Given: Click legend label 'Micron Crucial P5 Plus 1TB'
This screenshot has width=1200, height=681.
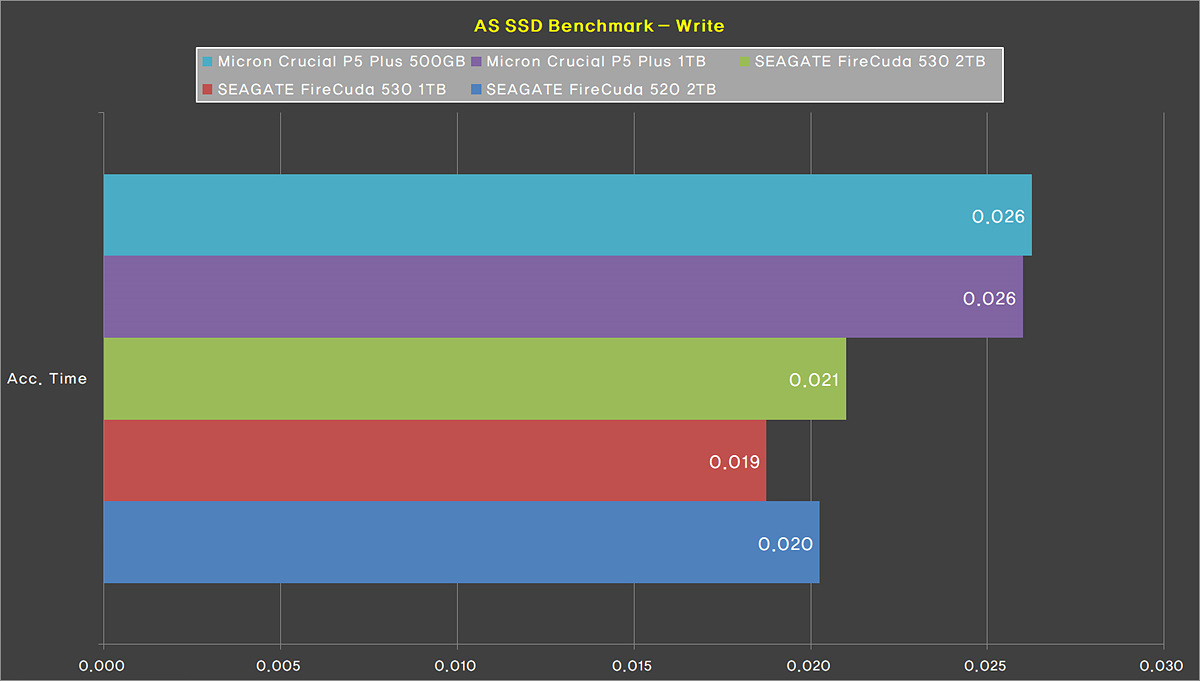Looking at the screenshot, I should tap(596, 62).
